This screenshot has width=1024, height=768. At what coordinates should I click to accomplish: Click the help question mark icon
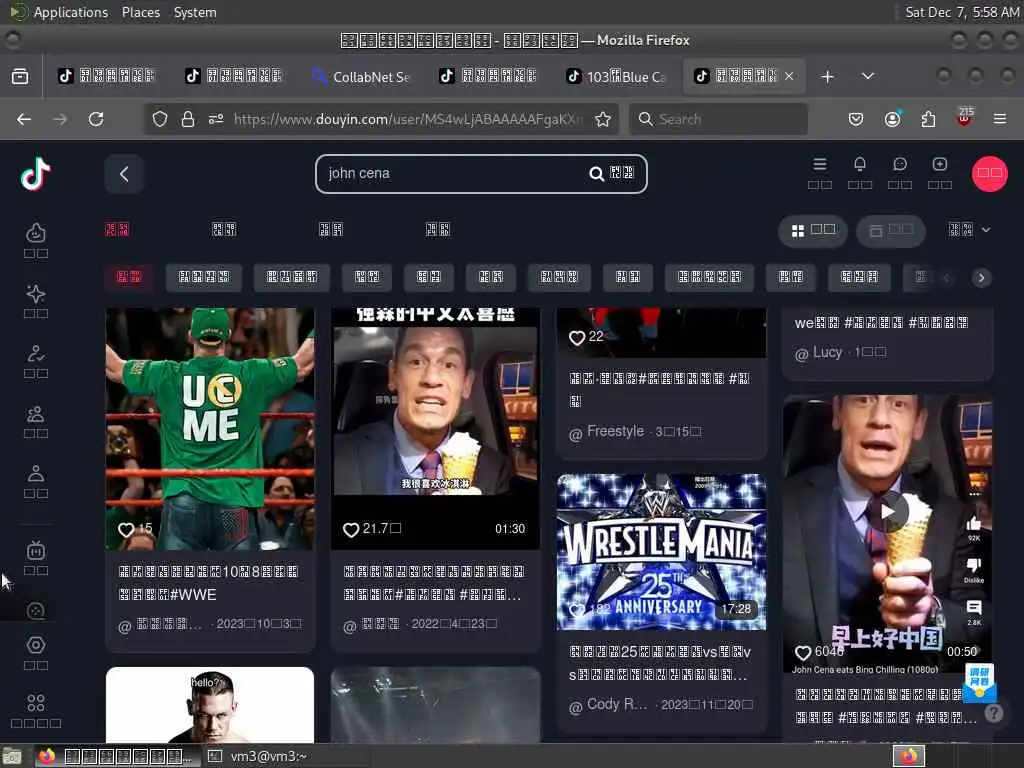[x=994, y=713]
